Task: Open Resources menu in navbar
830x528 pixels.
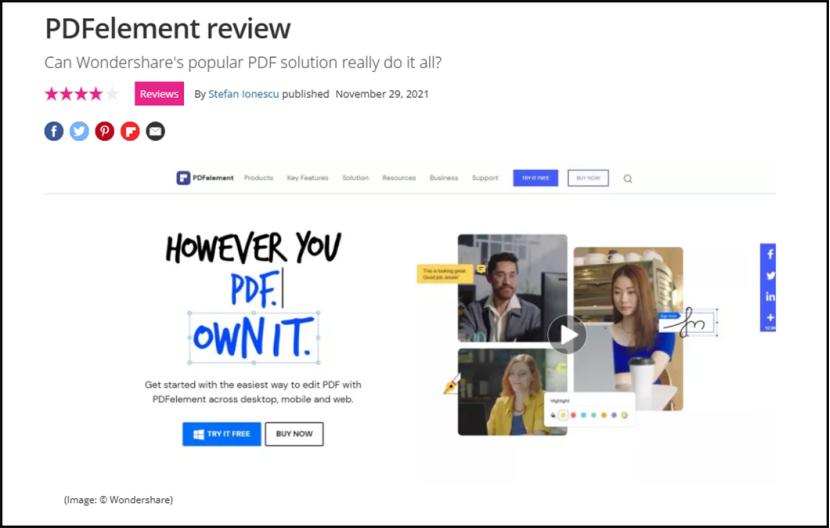Action: point(399,178)
